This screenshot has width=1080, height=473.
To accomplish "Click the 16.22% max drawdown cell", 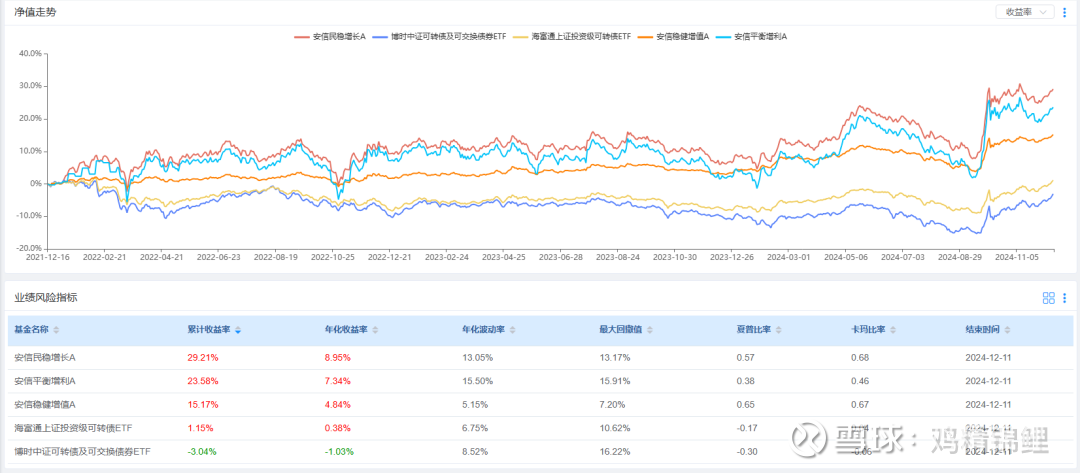I will [614, 452].
